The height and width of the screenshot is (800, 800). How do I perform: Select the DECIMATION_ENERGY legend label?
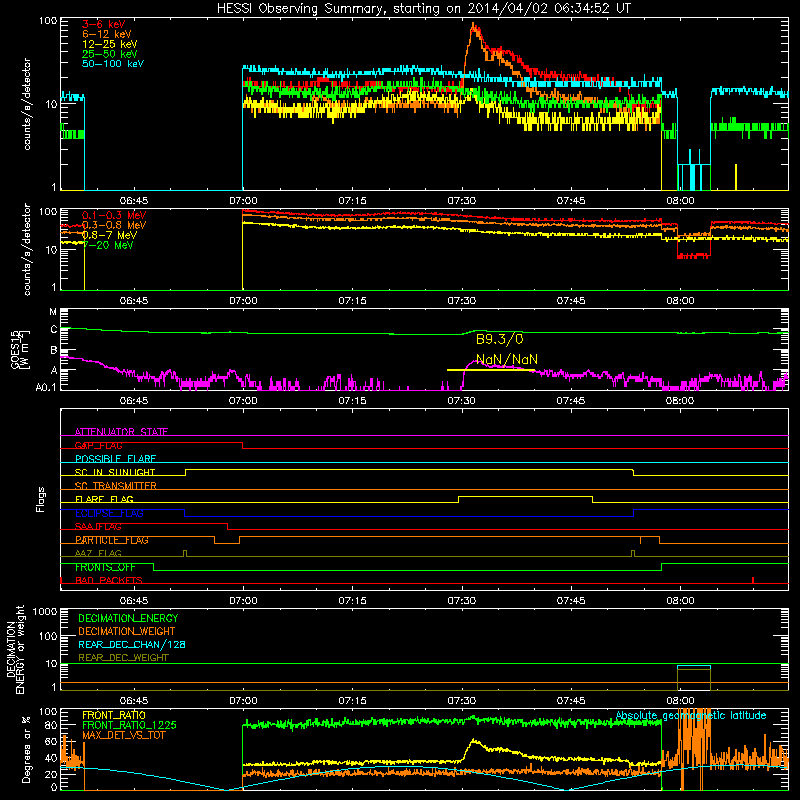point(128,618)
